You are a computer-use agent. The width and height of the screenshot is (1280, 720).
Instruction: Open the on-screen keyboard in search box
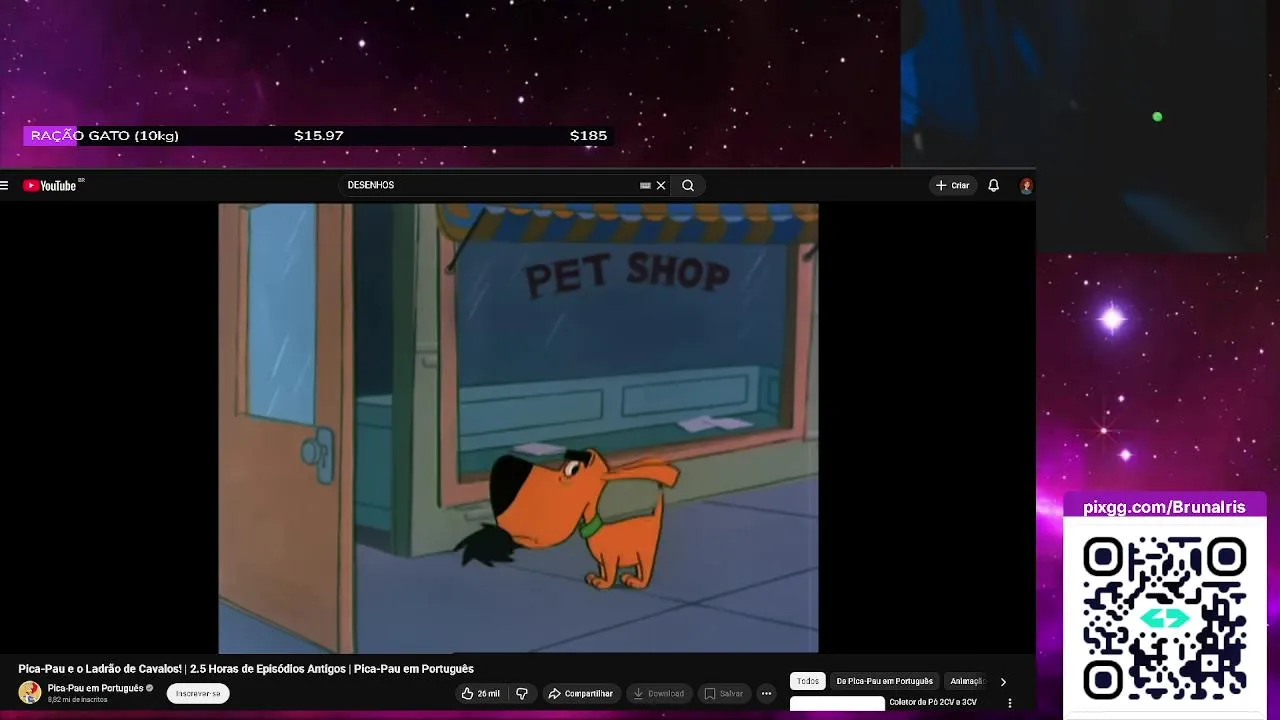coord(645,185)
